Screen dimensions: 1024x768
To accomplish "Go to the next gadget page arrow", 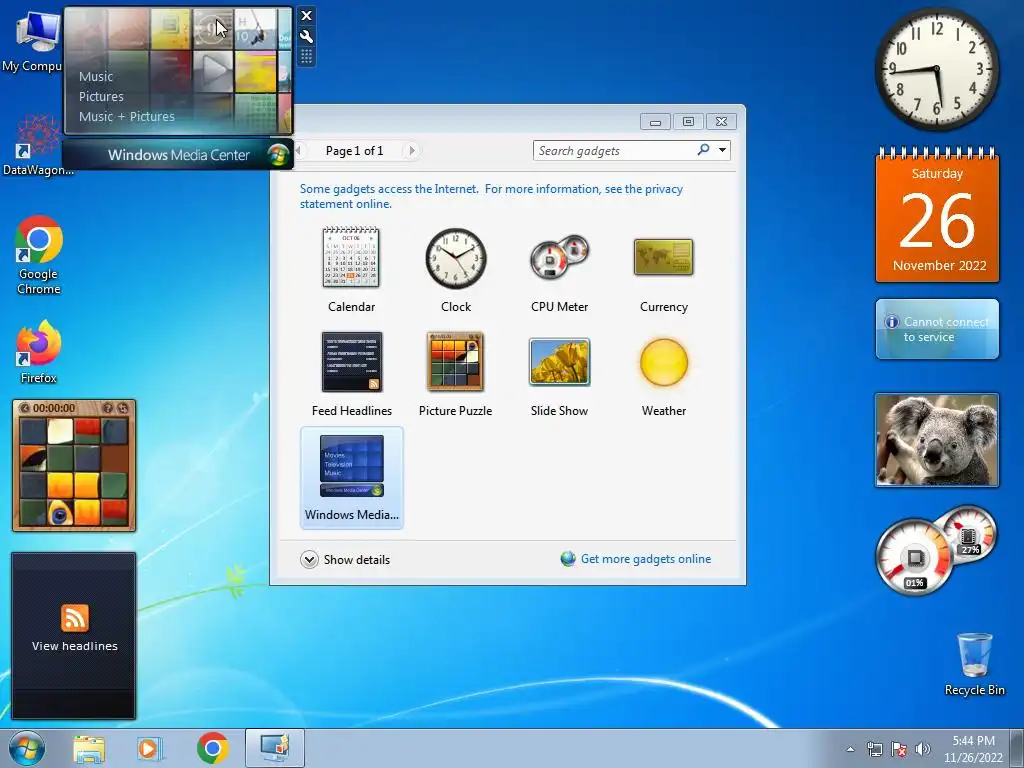I will tap(411, 151).
